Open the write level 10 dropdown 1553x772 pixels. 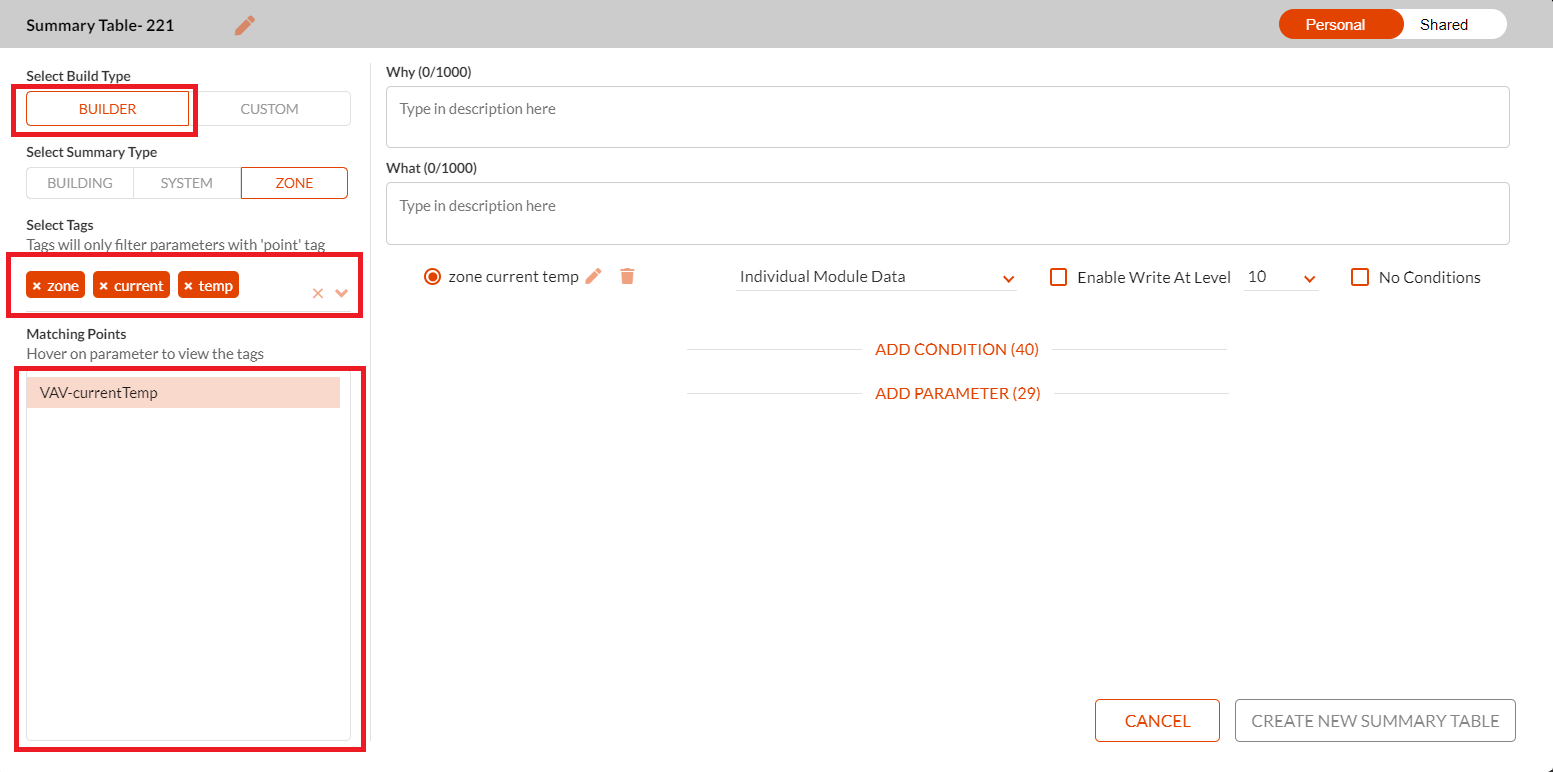[x=1281, y=277]
